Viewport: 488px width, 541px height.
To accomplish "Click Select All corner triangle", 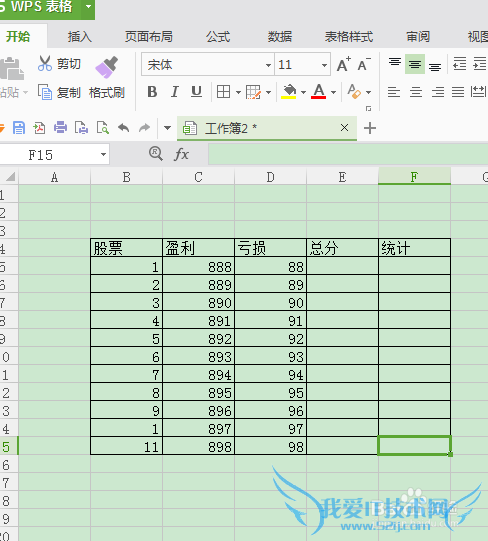I will coord(10,176).
